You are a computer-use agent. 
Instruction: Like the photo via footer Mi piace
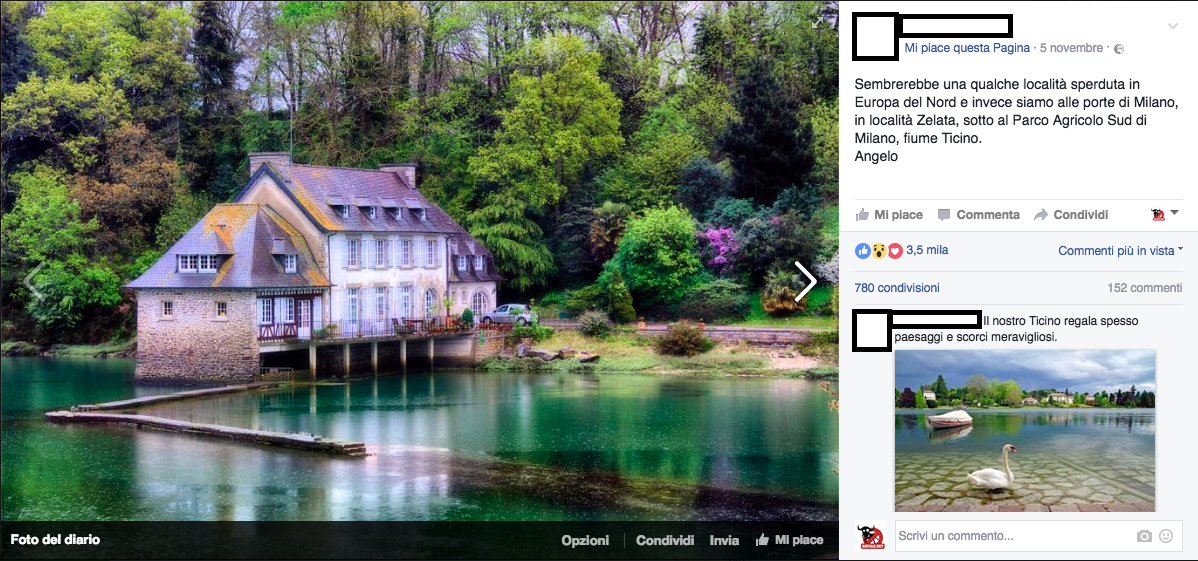[x=789, y=540]
